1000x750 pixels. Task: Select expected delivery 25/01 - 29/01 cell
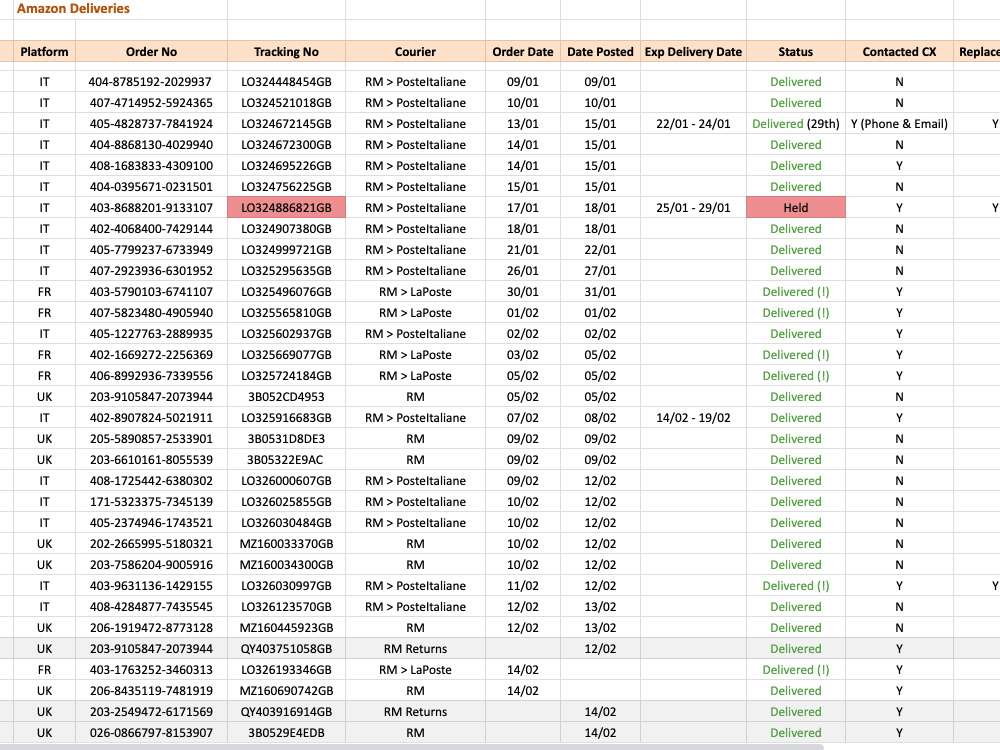(x=693, y=208)
